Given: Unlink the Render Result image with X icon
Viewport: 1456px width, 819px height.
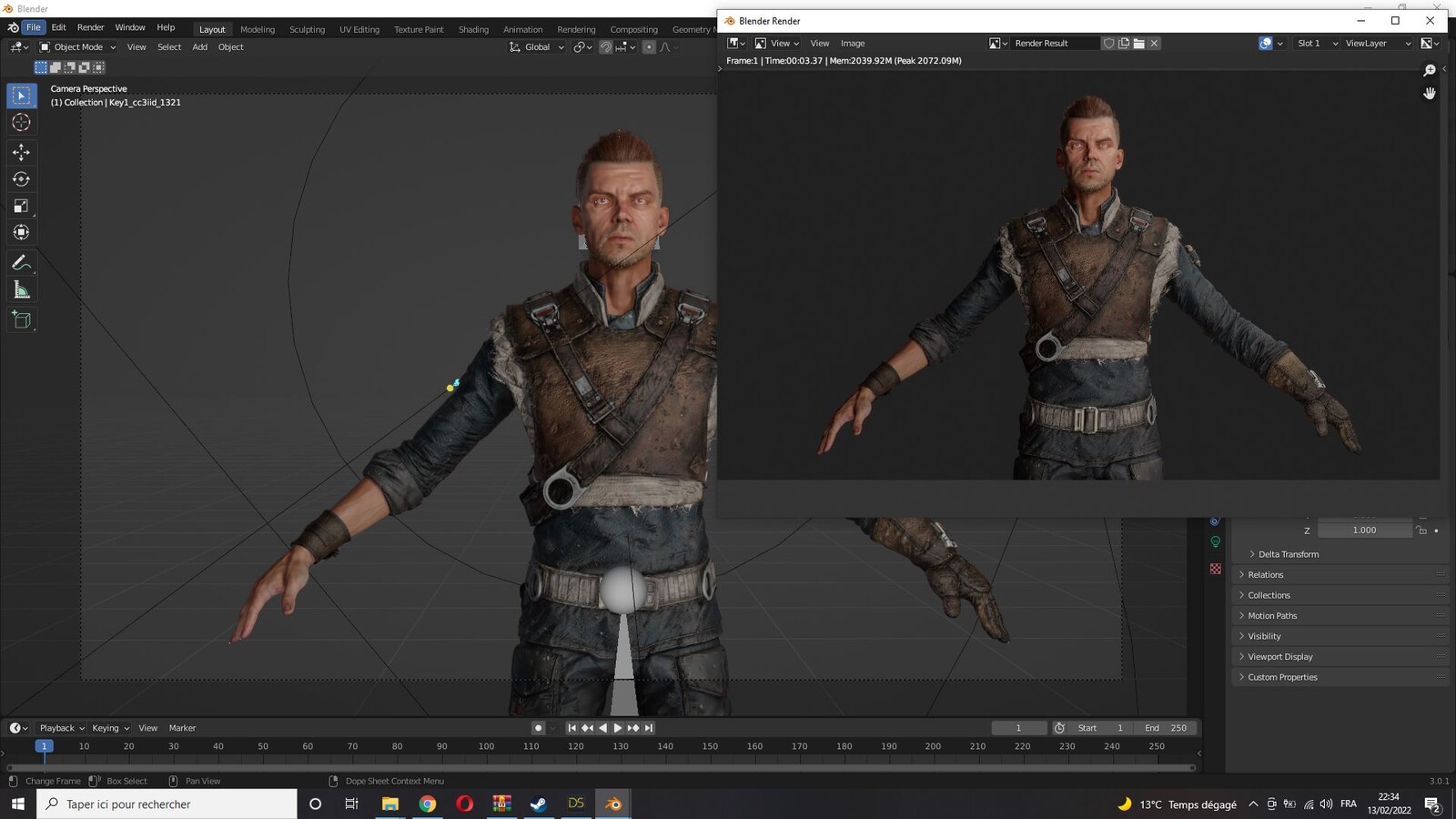Looking at the screenshot, I should [1154, 43].
